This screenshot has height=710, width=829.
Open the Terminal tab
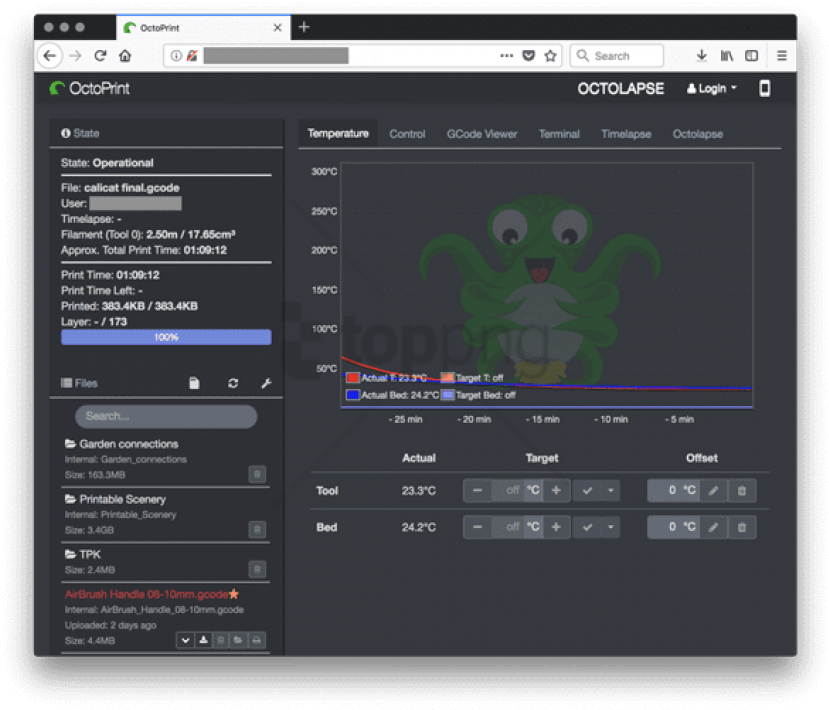click(x=559, y=134)
